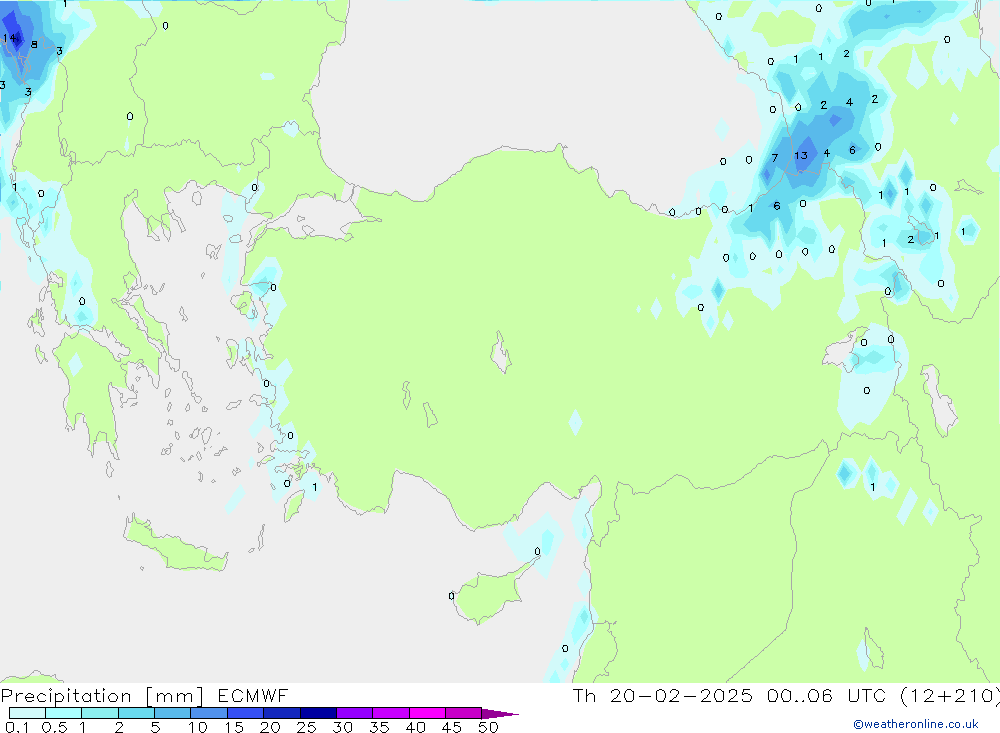Click the legend scale label '0.1'

[x=17, y=727]
